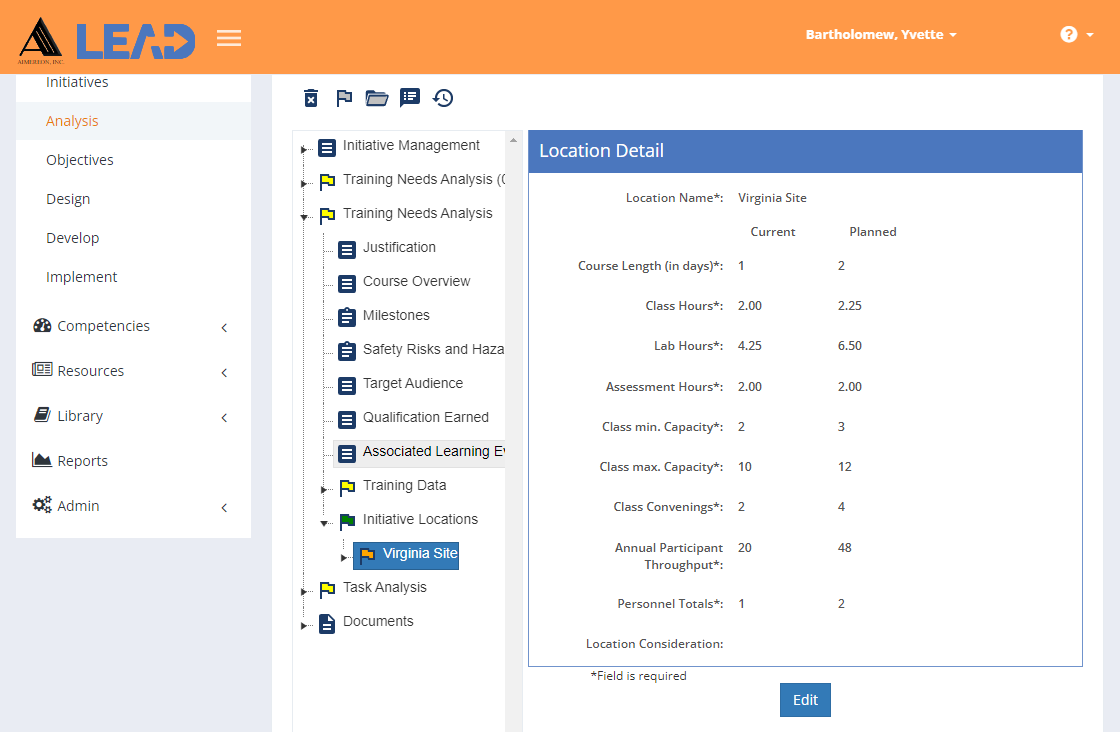The width and height of the screenshot is (1120, 732).
Task: Click the comments list icon in toolbar
Action: [410, 98]
